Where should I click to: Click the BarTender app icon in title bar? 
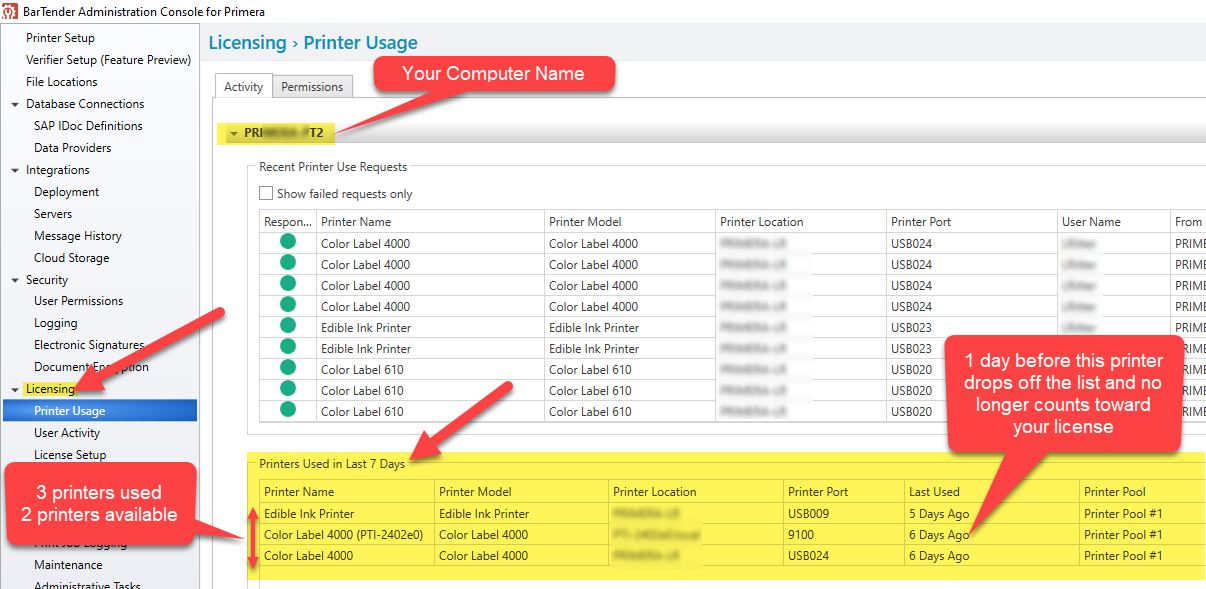[x=10, y=11]
